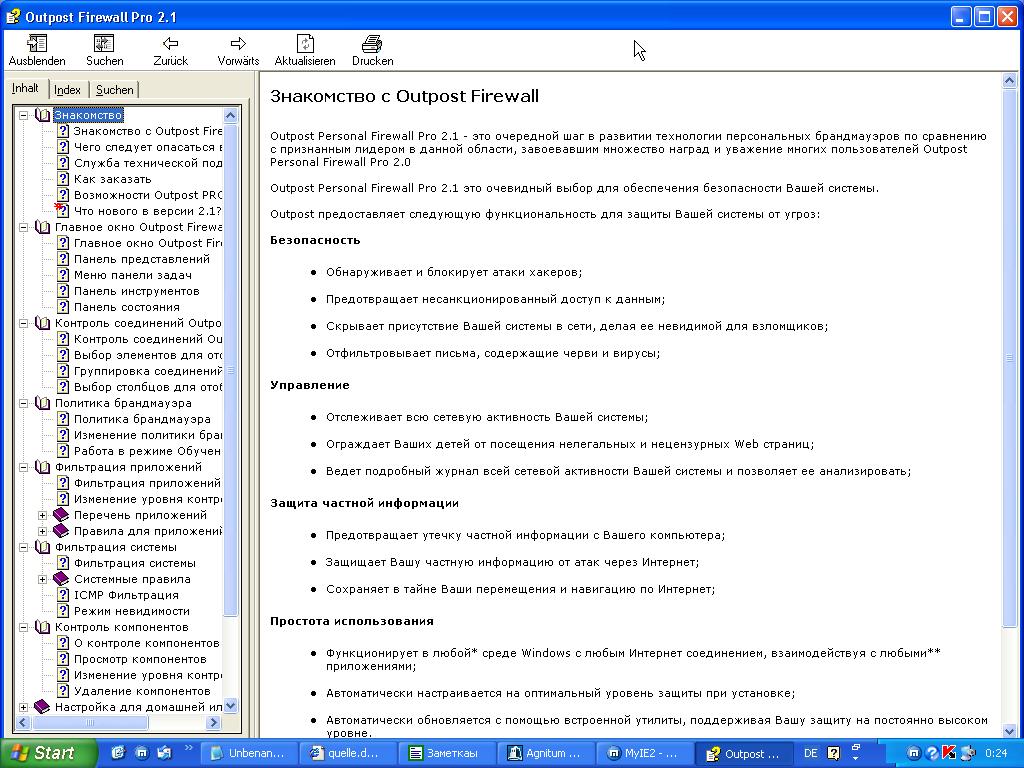Image resolution: width=1024 pixels, height=768 pixels.
Task: Expand the quick launch overflow chevron
Action: pos(189,748)
